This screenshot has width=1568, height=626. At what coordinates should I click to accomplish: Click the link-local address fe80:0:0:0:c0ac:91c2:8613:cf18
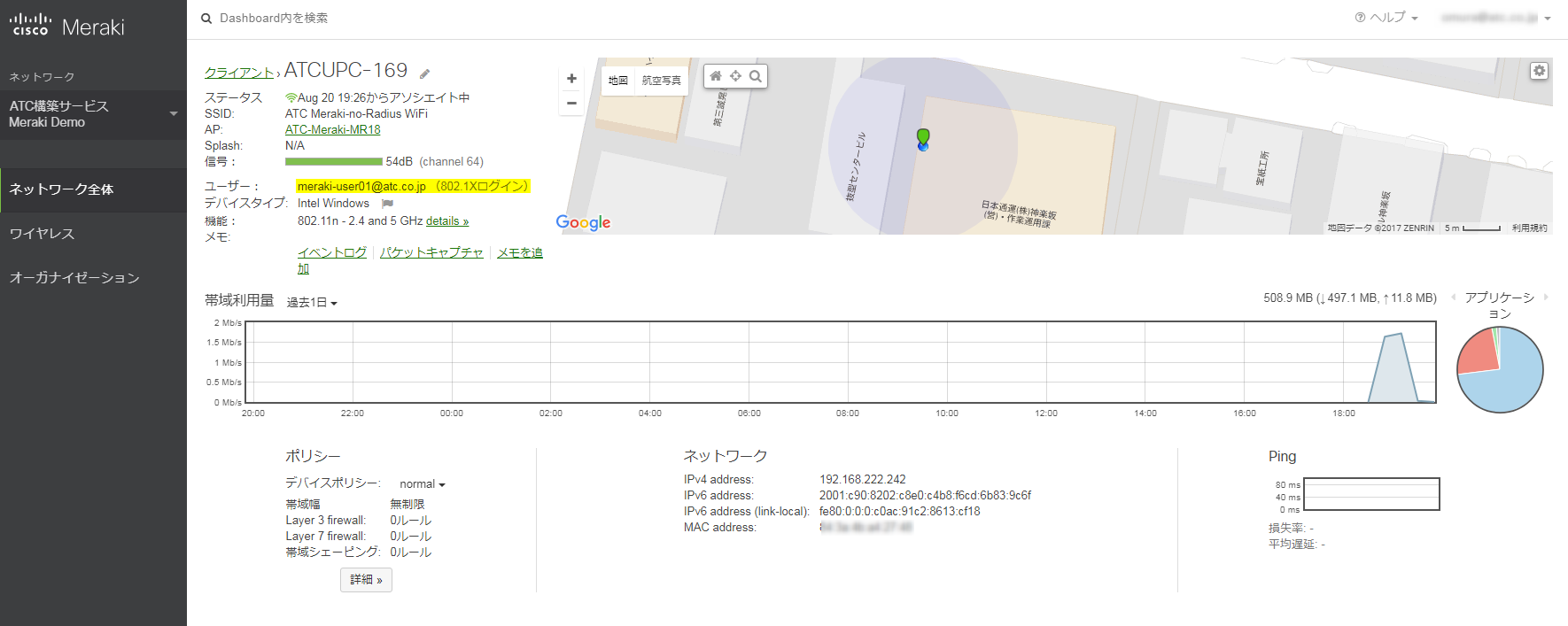899,512
